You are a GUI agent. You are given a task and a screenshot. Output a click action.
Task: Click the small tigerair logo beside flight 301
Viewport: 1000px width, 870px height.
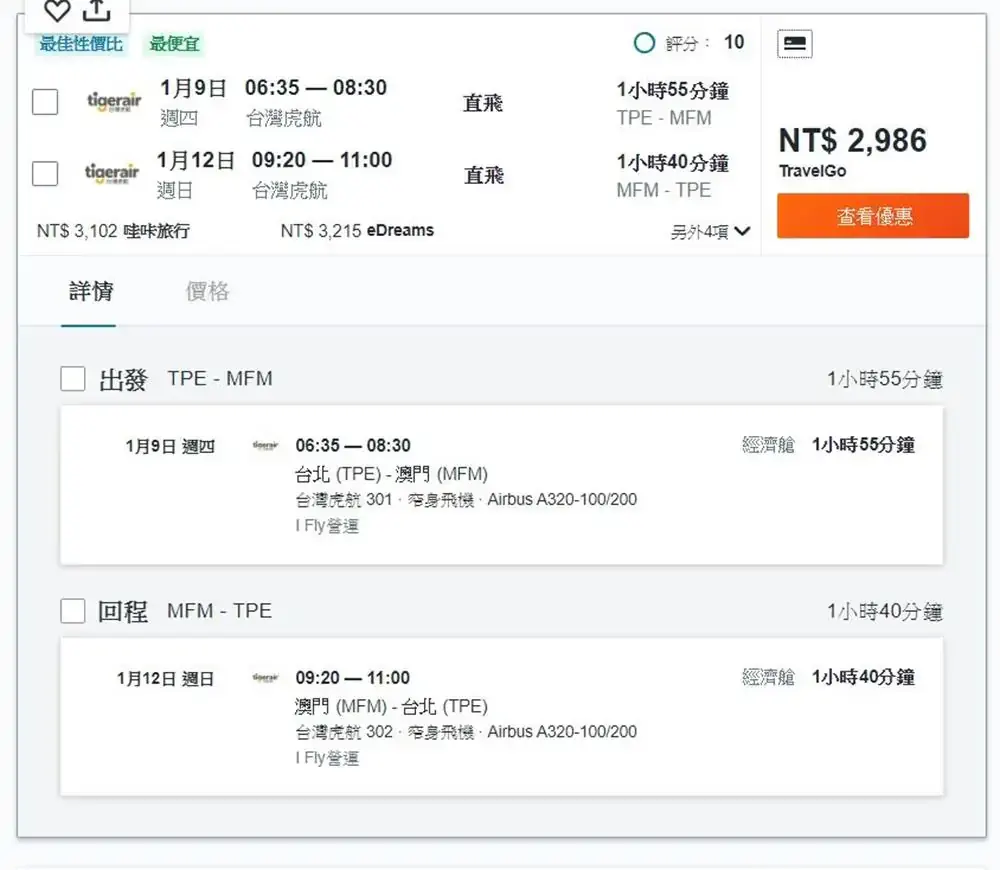[265, 445]
